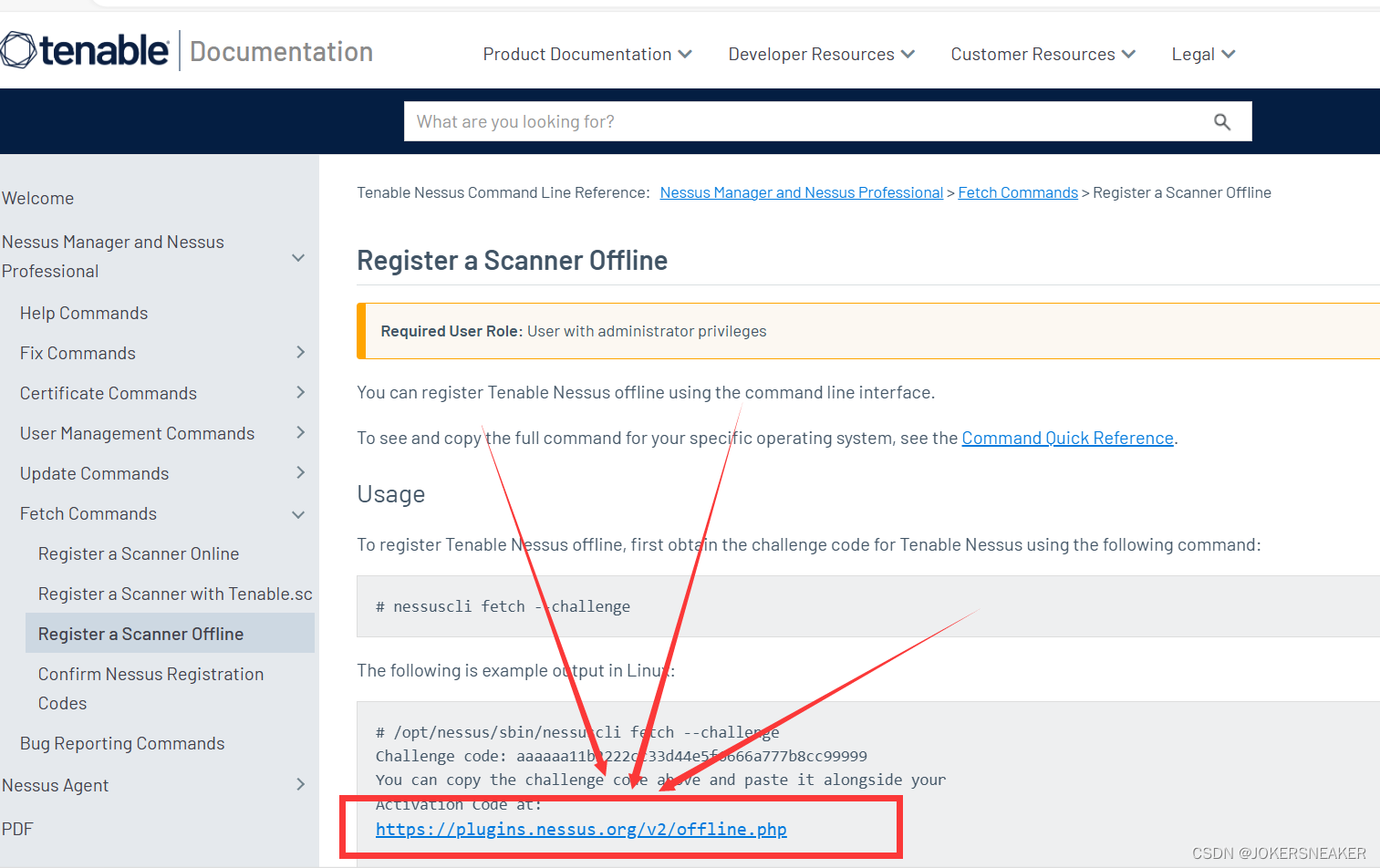Image resolution: width=1380 pixels, height=868 pixels.
Task: Expand the Fix Commands chevron
Action: pyautogui.click(x=300, y=352)
